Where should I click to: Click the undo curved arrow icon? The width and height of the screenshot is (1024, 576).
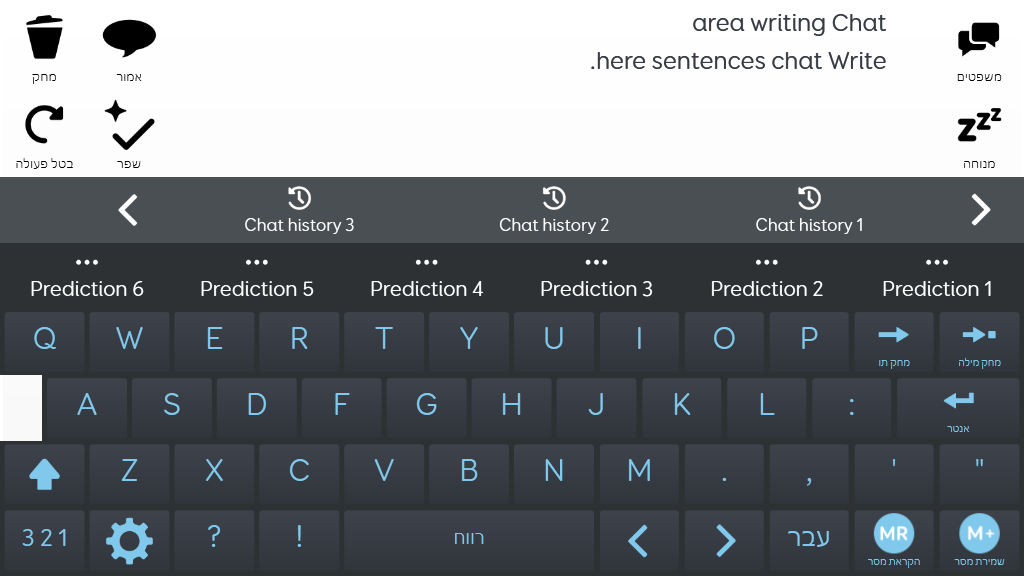(44, 124)
